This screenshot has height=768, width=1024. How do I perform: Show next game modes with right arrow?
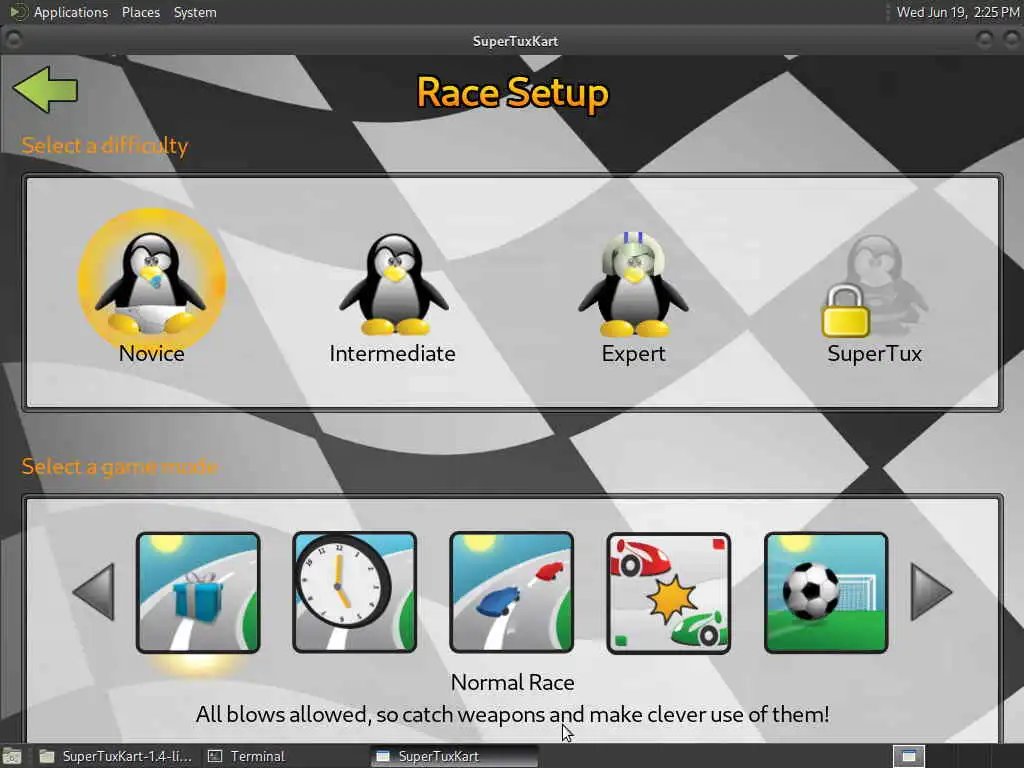(x=931, y=592)
